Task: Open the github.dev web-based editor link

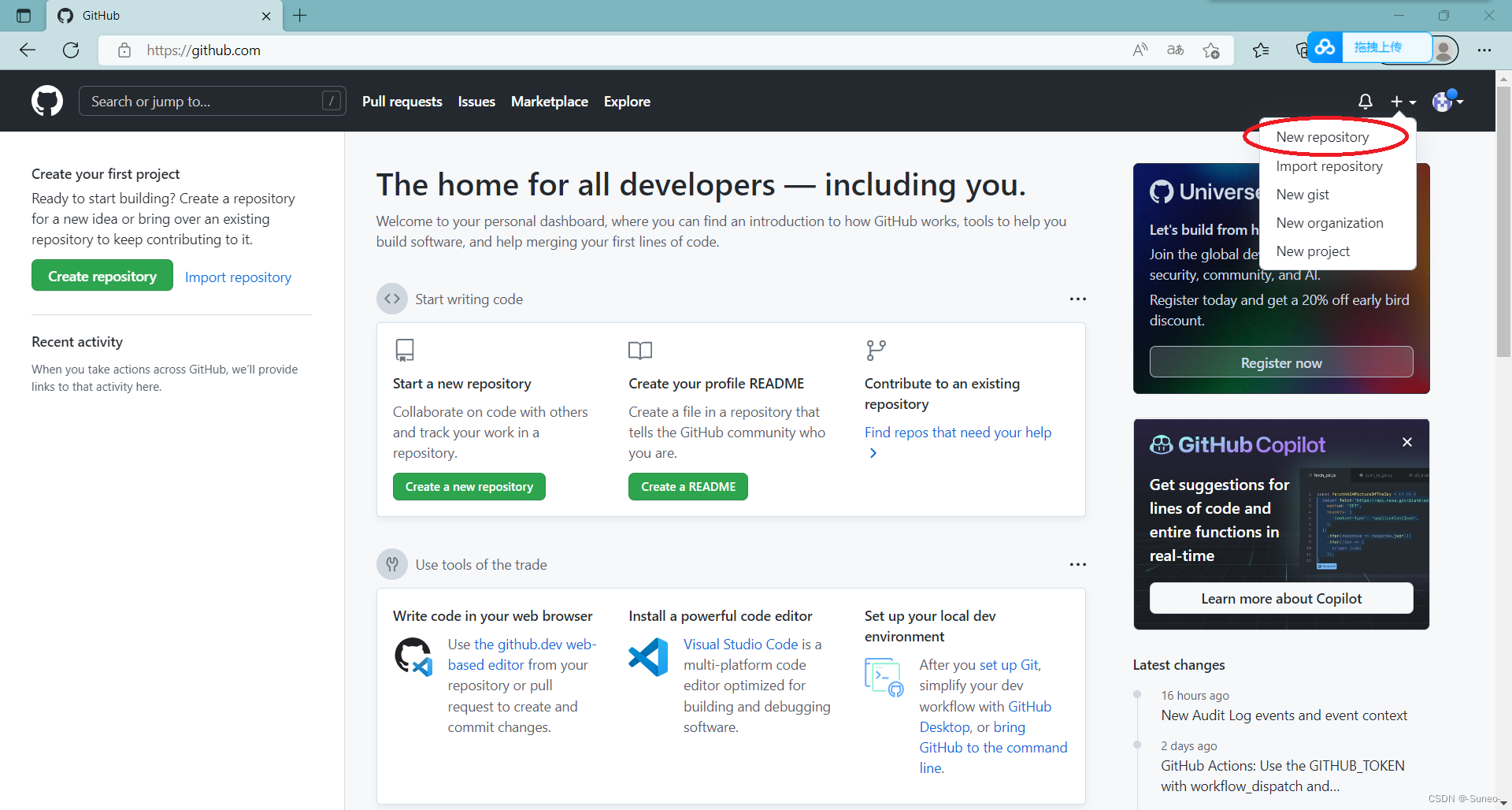Action: click(522, 654)
